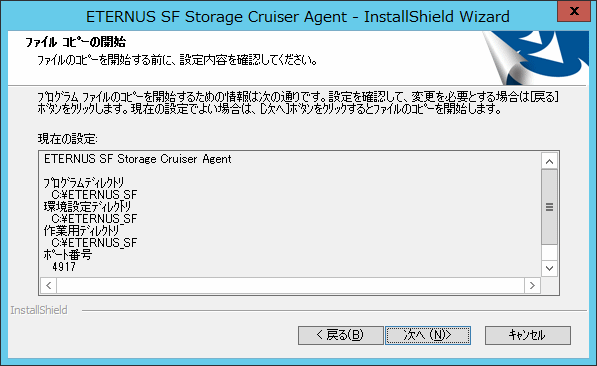Click the ETERNUS SF Storage Cruiser Agent settings line
This screenshot has height=366, width=597.
point(137,159)
